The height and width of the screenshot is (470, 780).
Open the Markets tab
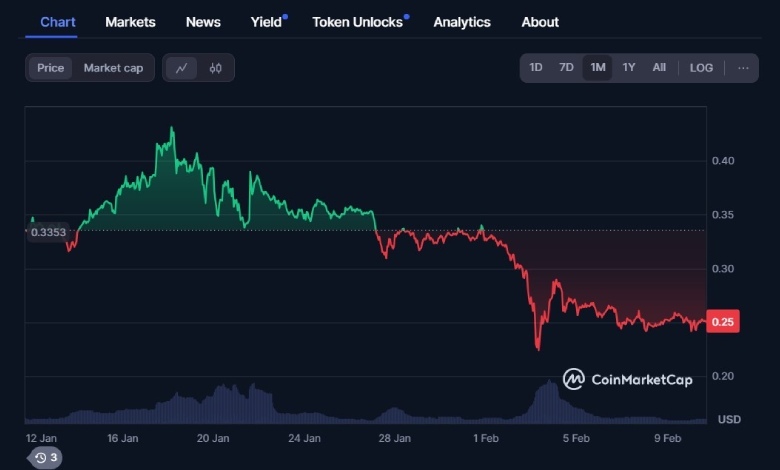130,22
